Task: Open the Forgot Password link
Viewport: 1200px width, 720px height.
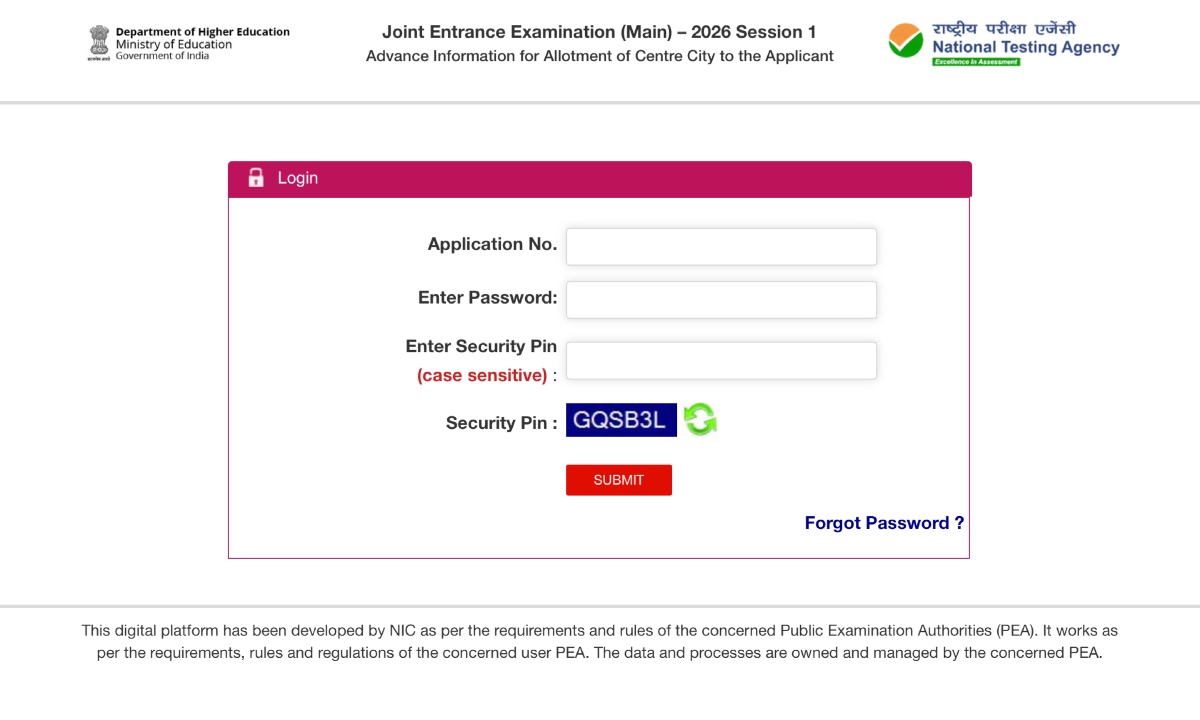Action: pyautogui.click(x=884, y=523)
